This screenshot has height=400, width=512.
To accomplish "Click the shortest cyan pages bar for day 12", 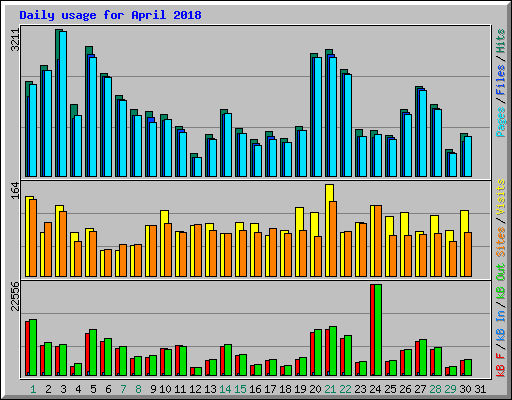I will [198, 167].
